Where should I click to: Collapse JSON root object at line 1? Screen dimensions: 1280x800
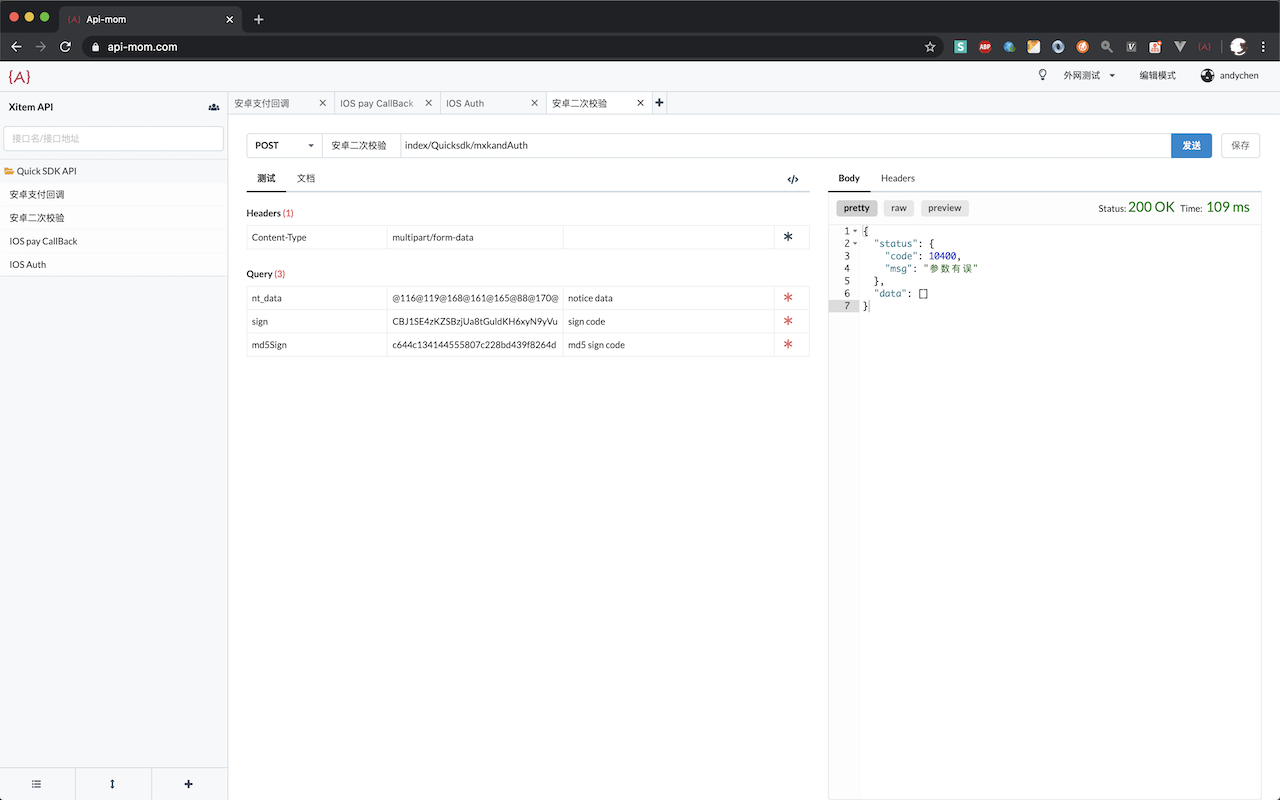click(x=855, y=231)
